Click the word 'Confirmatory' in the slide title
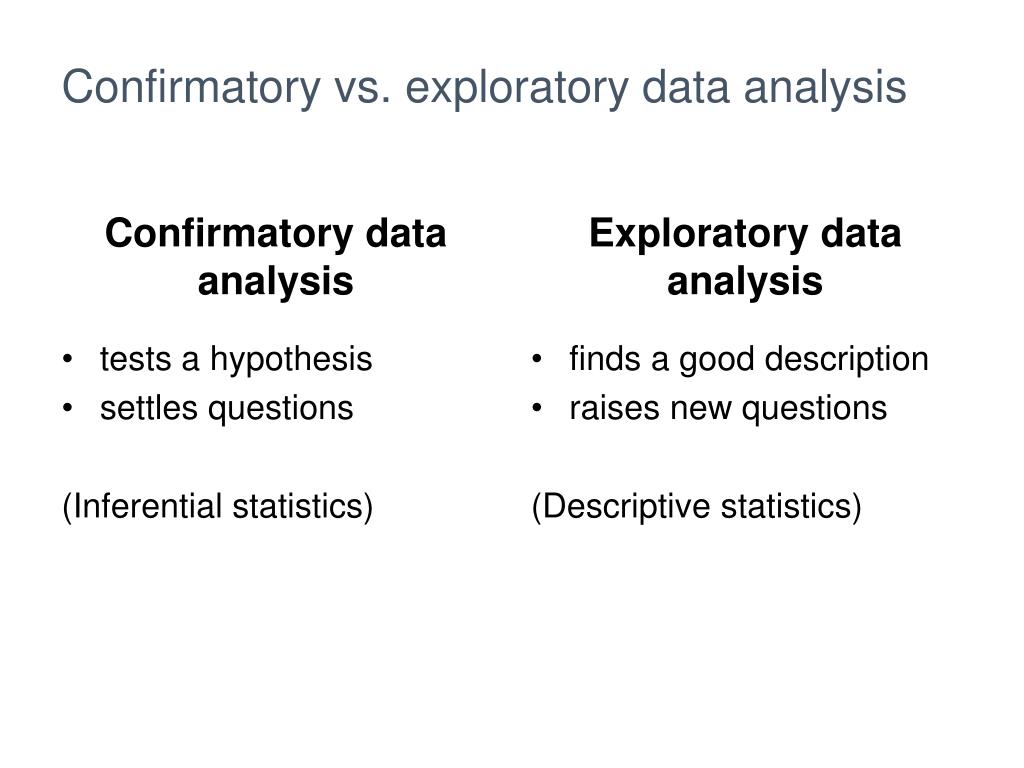Viewport: 1024px width, 768px height. (191, 88)
